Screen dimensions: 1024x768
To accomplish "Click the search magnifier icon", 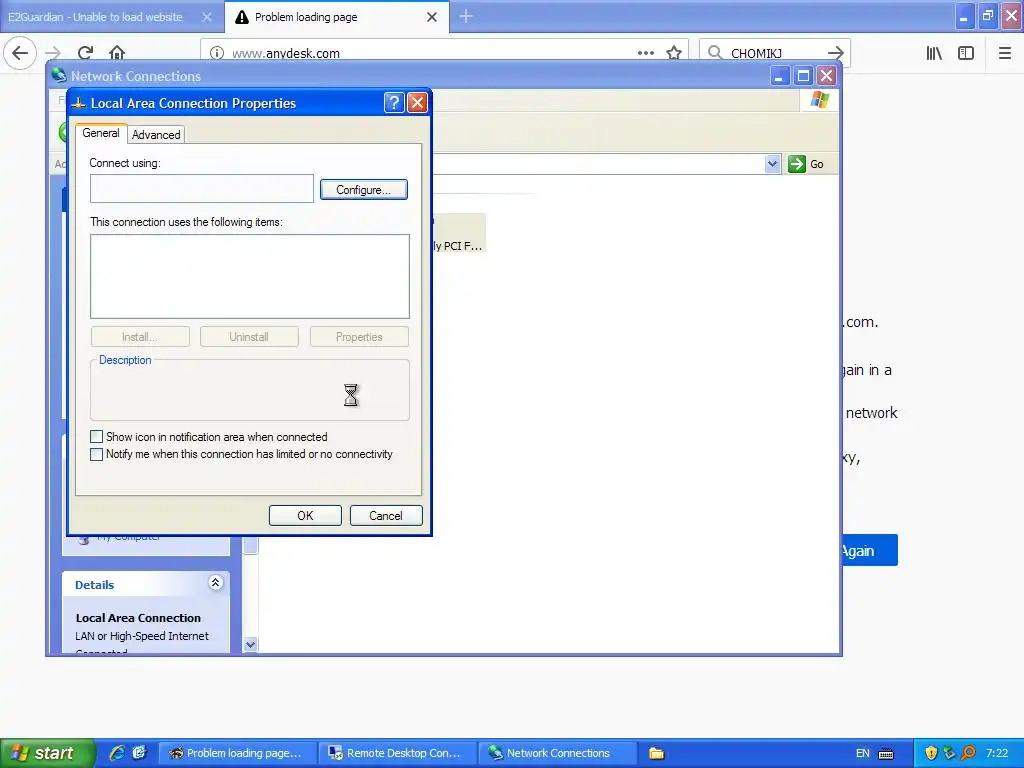I will [x=715, y=53].
